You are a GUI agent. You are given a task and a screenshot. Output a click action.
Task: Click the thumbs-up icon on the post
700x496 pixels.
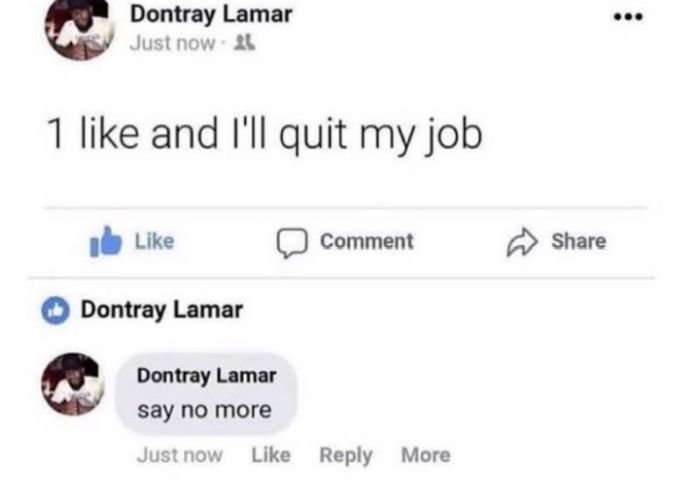point(104,242)
